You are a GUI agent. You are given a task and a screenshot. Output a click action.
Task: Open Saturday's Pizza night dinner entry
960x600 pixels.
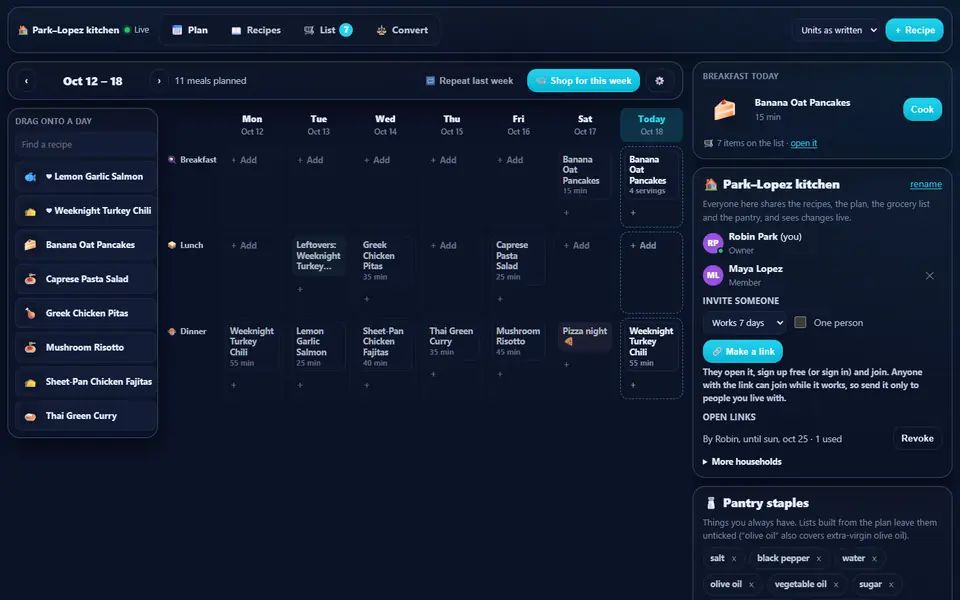coord(585,336)
